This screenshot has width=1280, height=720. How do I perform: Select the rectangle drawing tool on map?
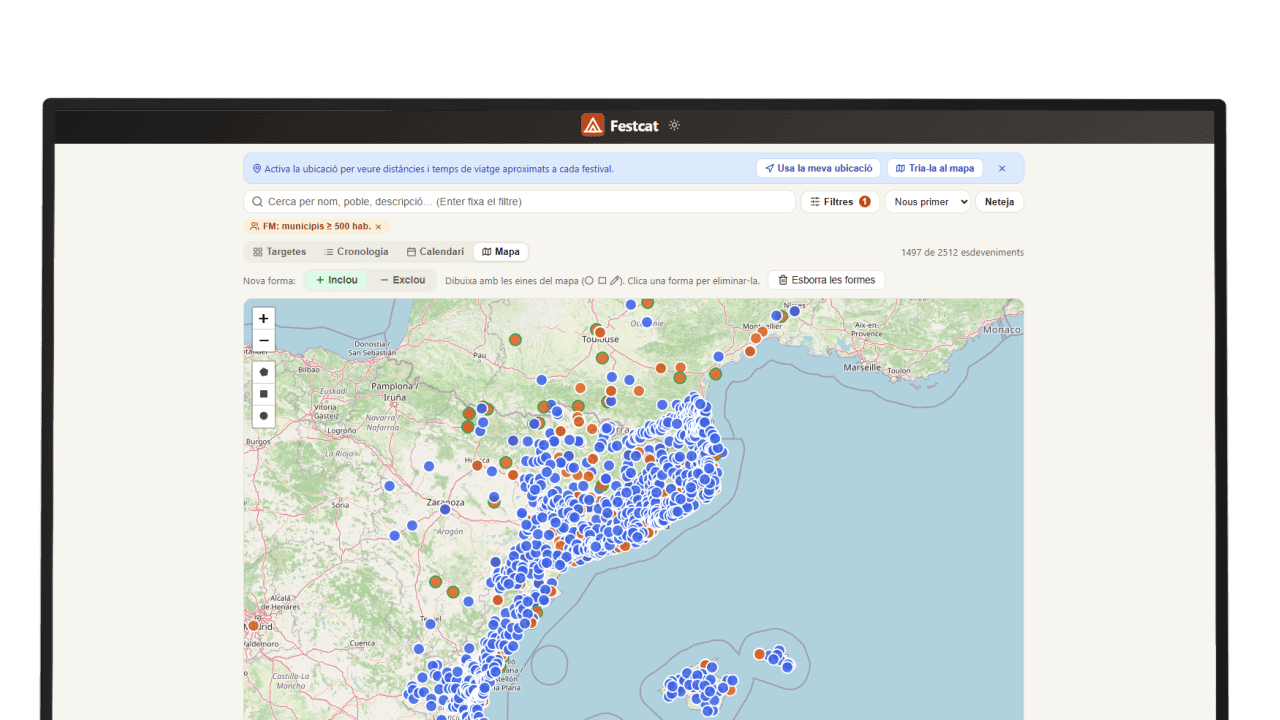[264, 394]
